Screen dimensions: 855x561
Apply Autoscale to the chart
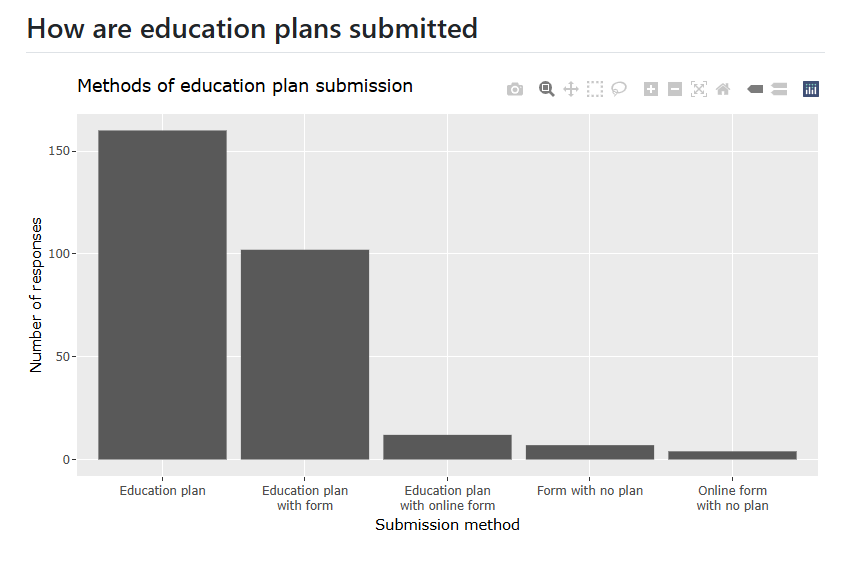point(699,89)
